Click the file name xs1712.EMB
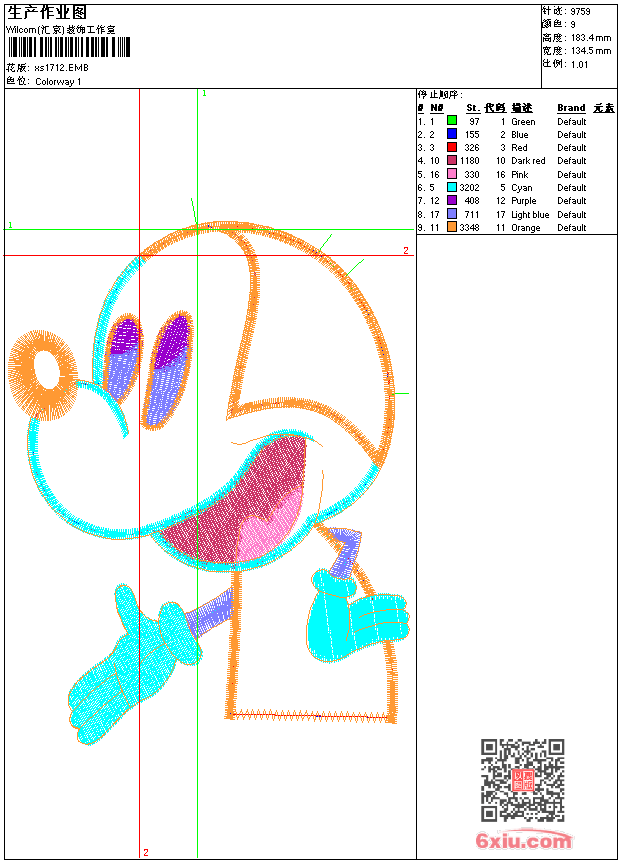 click(61, 68)
